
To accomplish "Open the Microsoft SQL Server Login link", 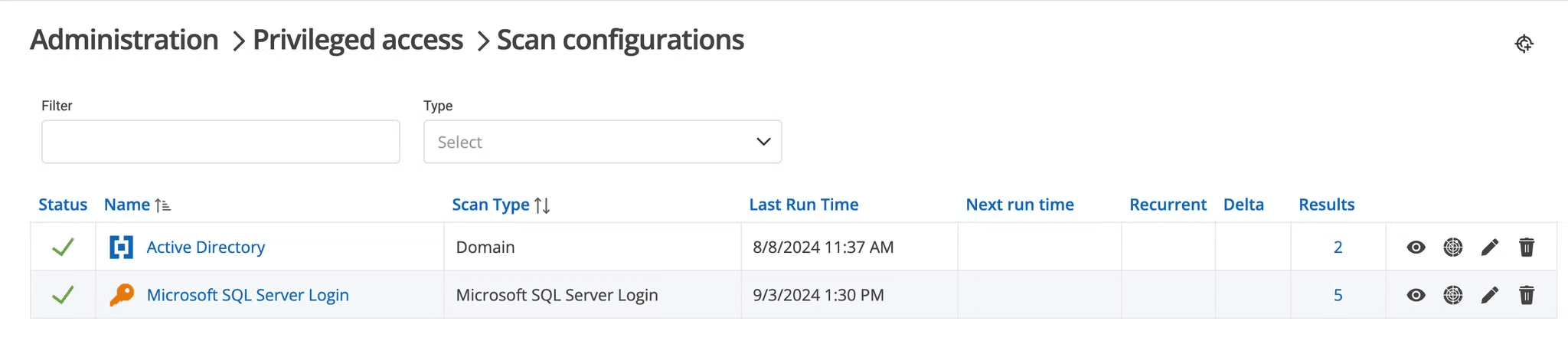I will point(247,295).
